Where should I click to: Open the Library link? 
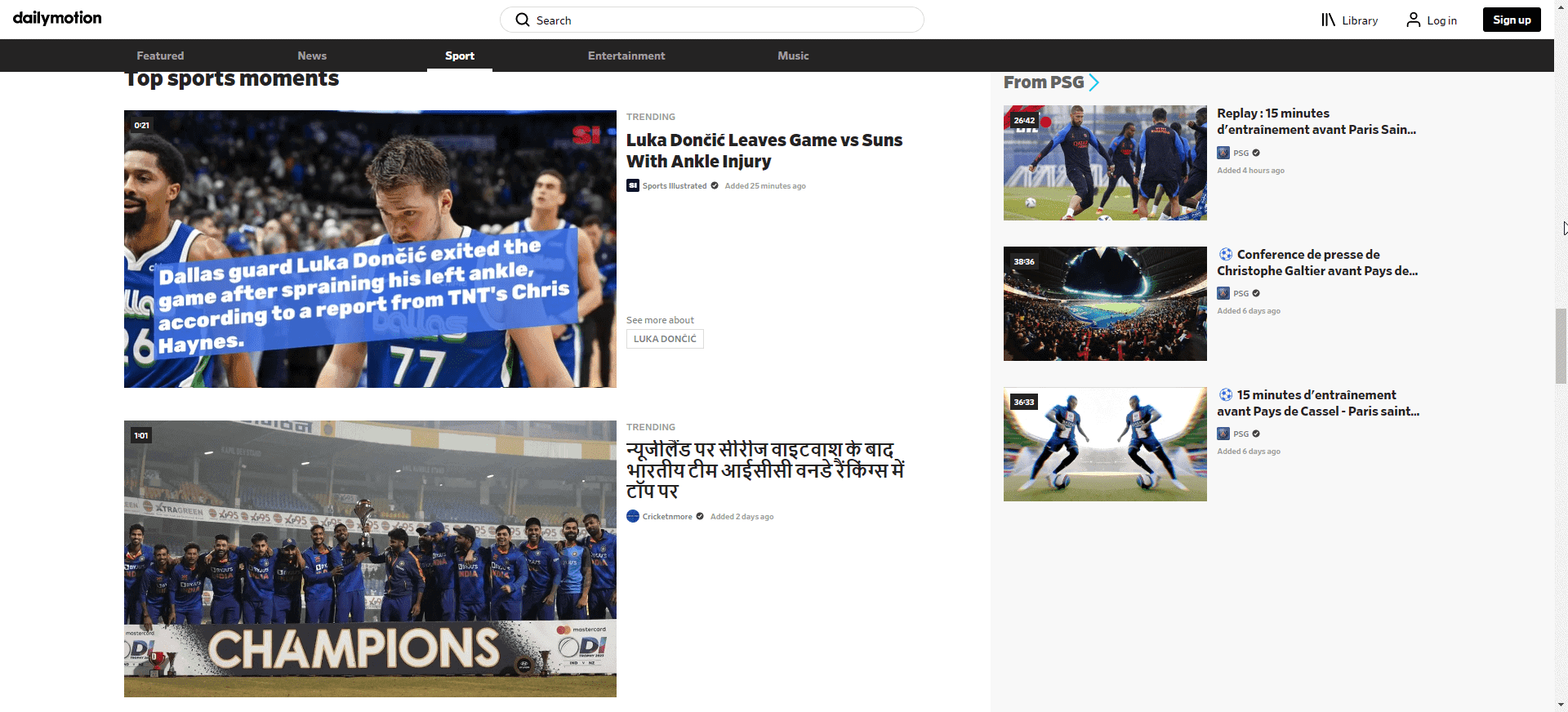point(1360,20)
